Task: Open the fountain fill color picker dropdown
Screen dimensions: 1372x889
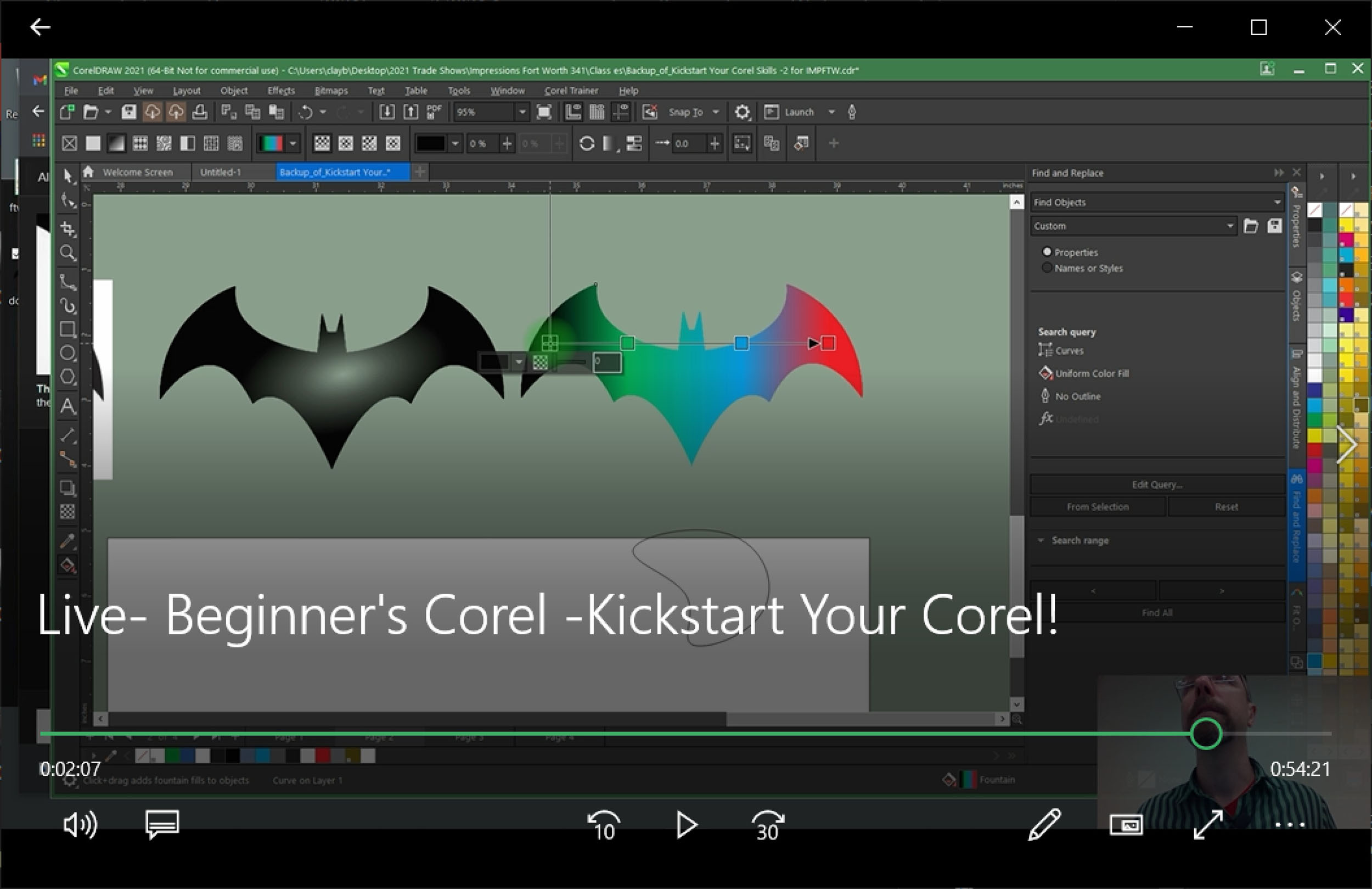Action: 294,143
